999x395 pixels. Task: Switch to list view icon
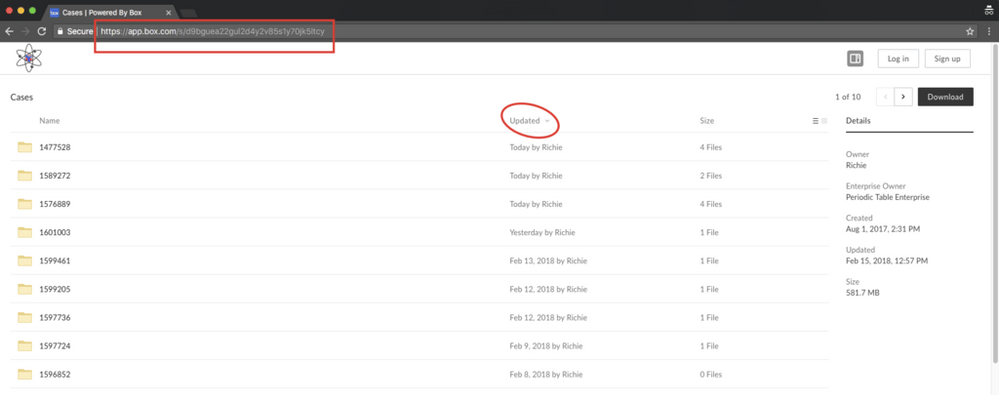point(816,121)
